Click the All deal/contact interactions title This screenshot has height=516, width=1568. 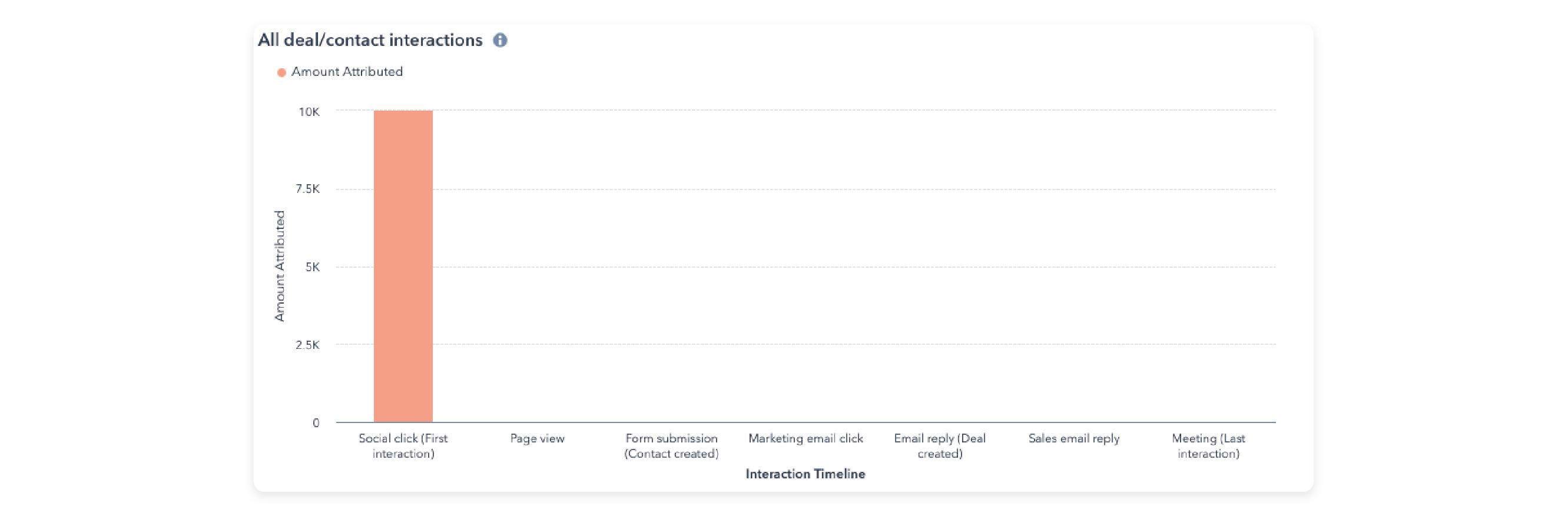point(370,40)
